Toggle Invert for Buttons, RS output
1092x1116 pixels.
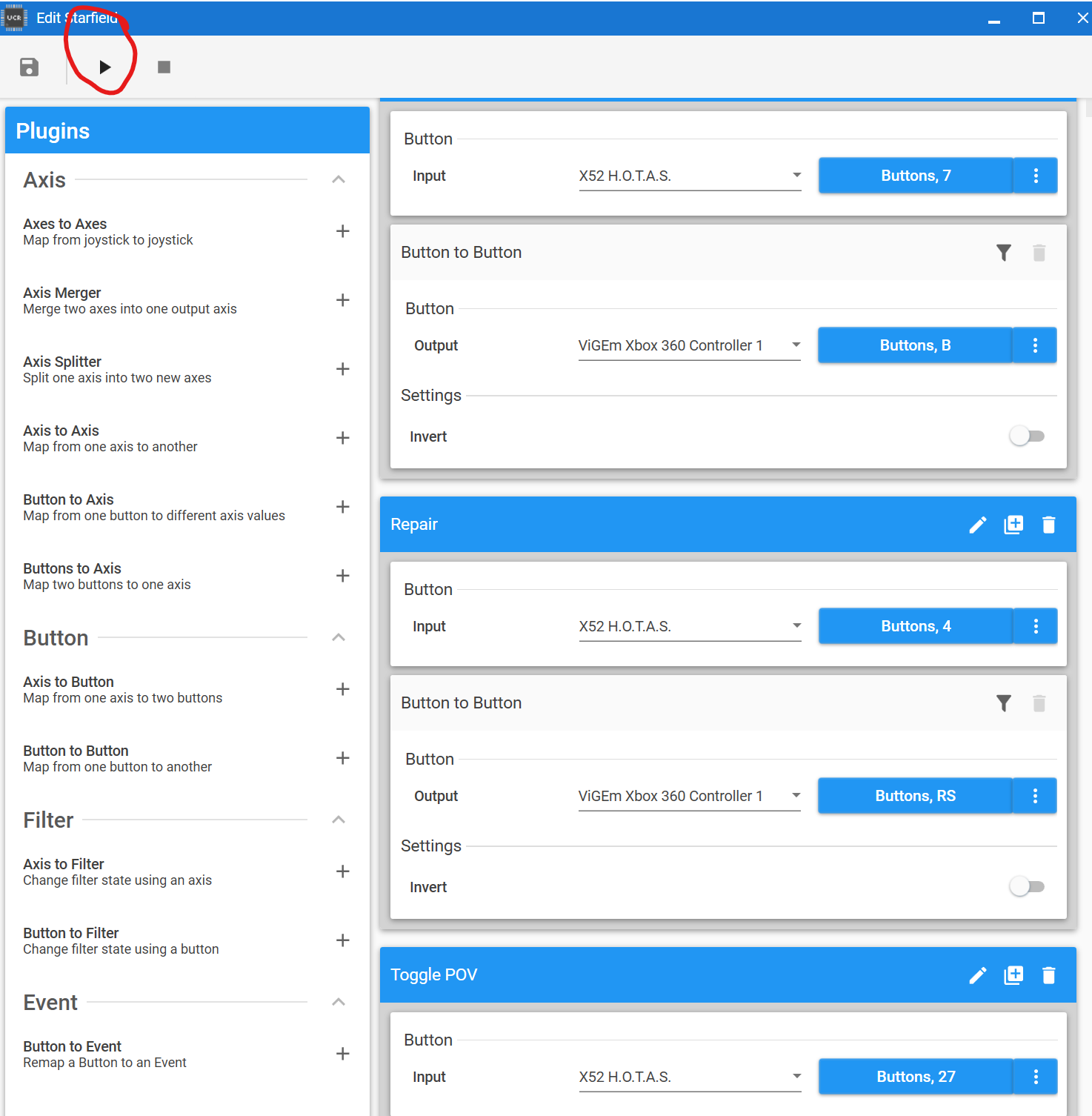click(x=1027, y=887)
